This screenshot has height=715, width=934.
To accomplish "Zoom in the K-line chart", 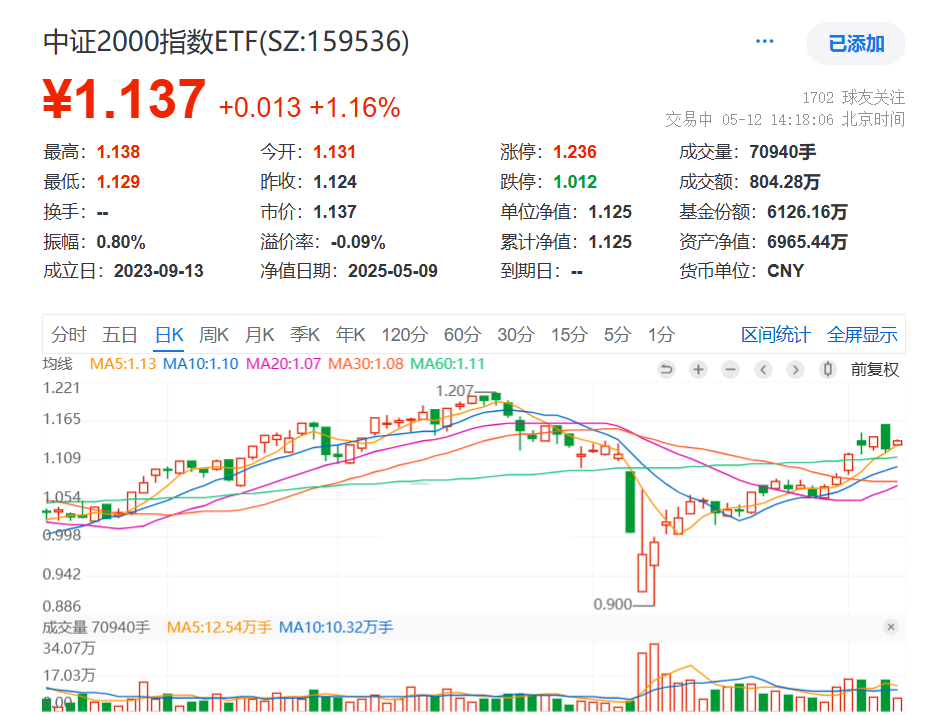I will 698,370.
